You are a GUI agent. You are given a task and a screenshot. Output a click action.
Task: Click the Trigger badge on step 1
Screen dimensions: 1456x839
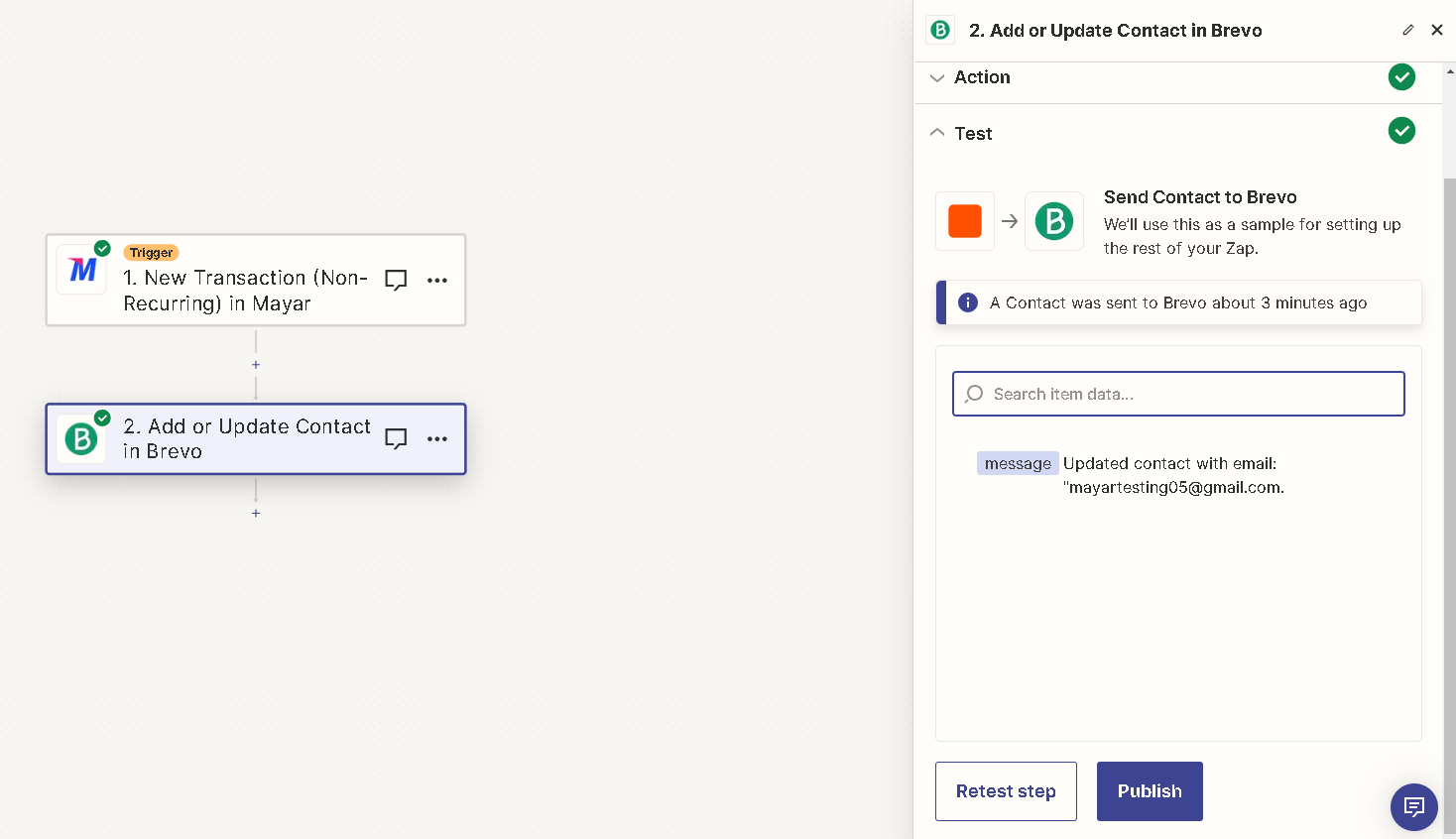point(151,253)
